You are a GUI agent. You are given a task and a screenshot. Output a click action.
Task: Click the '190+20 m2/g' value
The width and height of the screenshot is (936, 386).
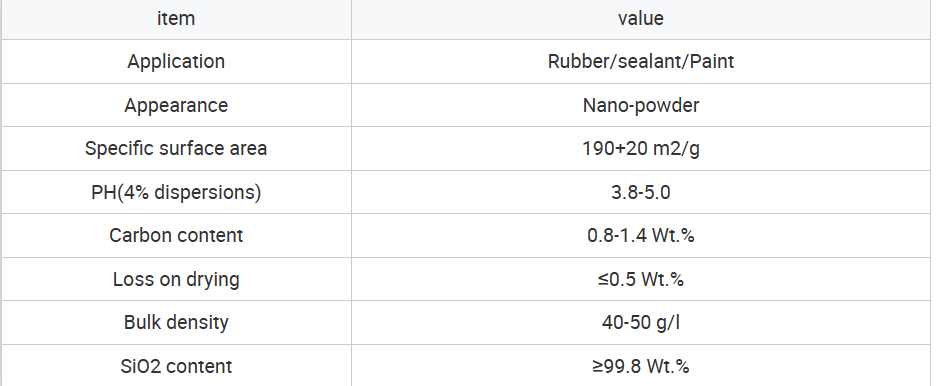click(641, 149)
